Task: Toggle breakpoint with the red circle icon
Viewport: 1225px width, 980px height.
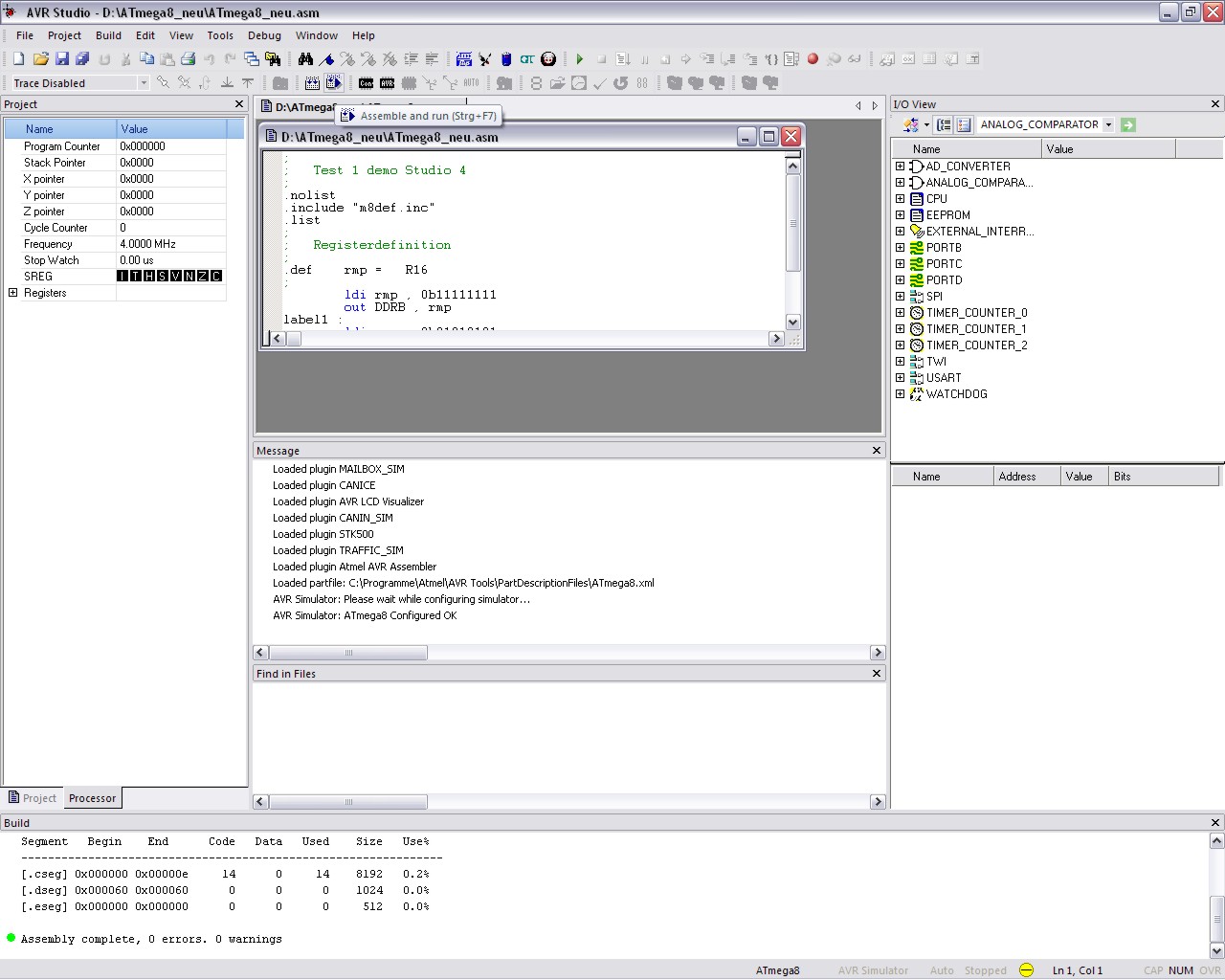Action: click(813, 59)
